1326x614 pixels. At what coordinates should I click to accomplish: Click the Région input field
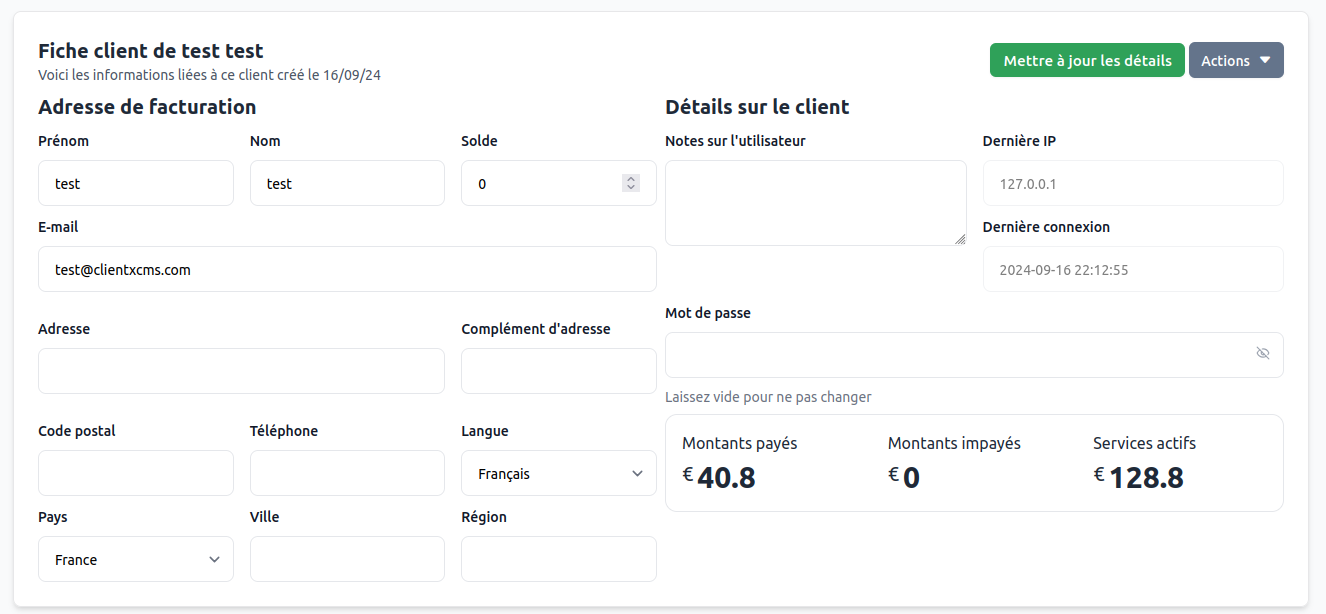tap(558, 560)
